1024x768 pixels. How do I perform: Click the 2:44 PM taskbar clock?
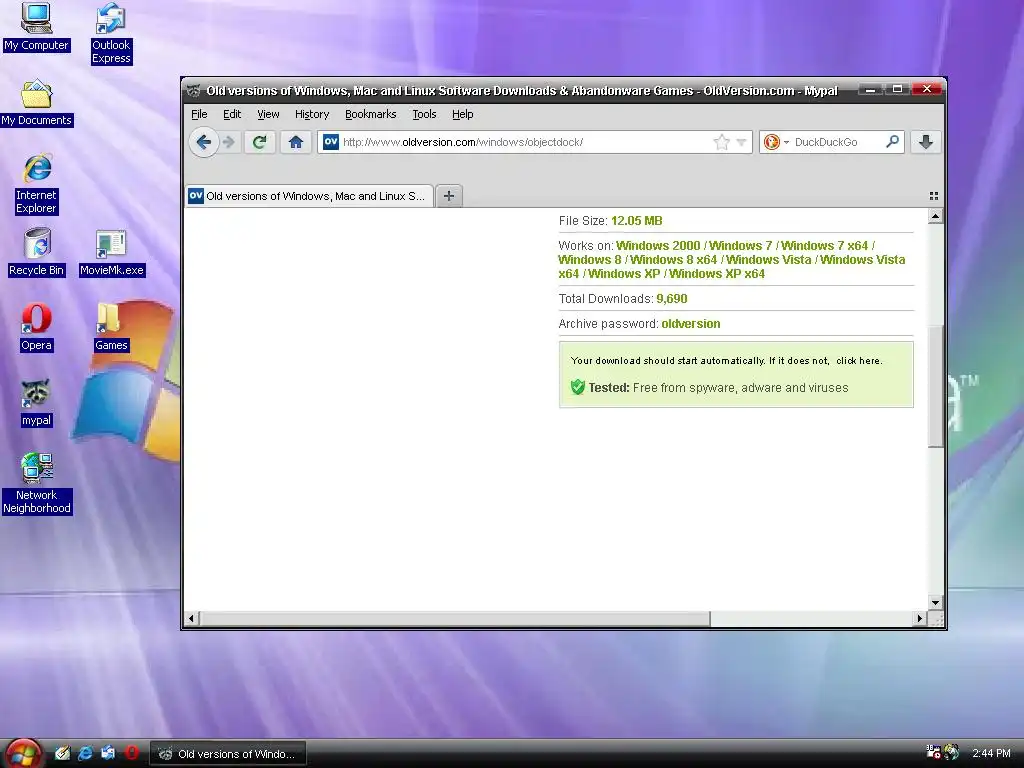[x=991, y=753]
